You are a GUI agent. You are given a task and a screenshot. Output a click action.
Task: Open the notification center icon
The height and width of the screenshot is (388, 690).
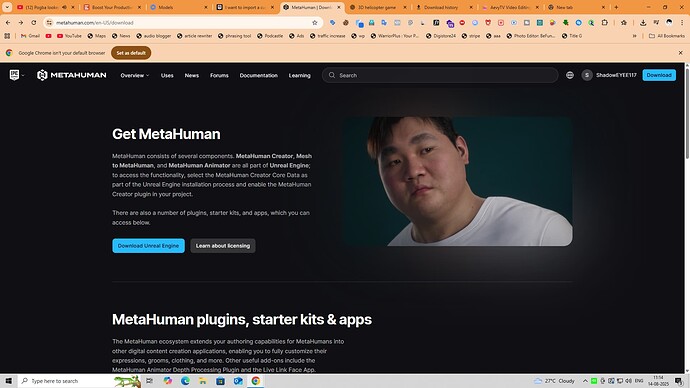click(x=679, y=381)
